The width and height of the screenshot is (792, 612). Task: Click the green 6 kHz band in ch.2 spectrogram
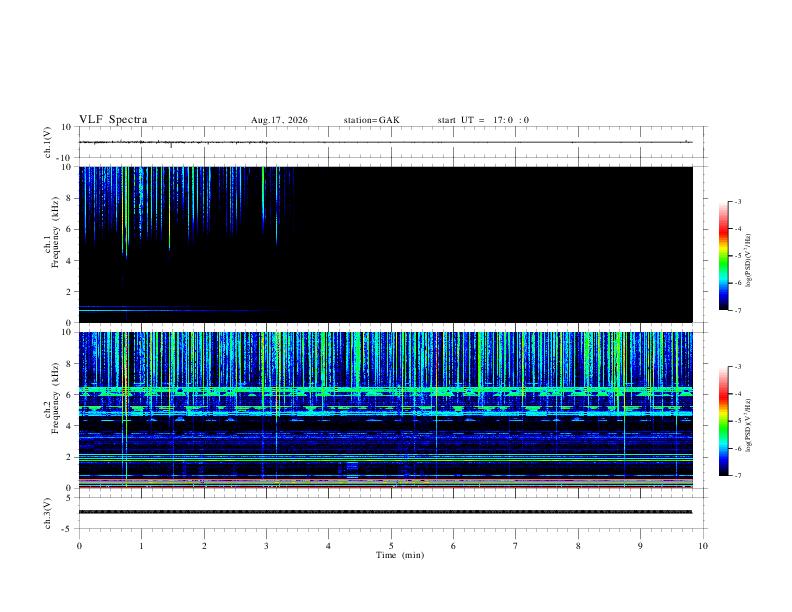(385, 390)
